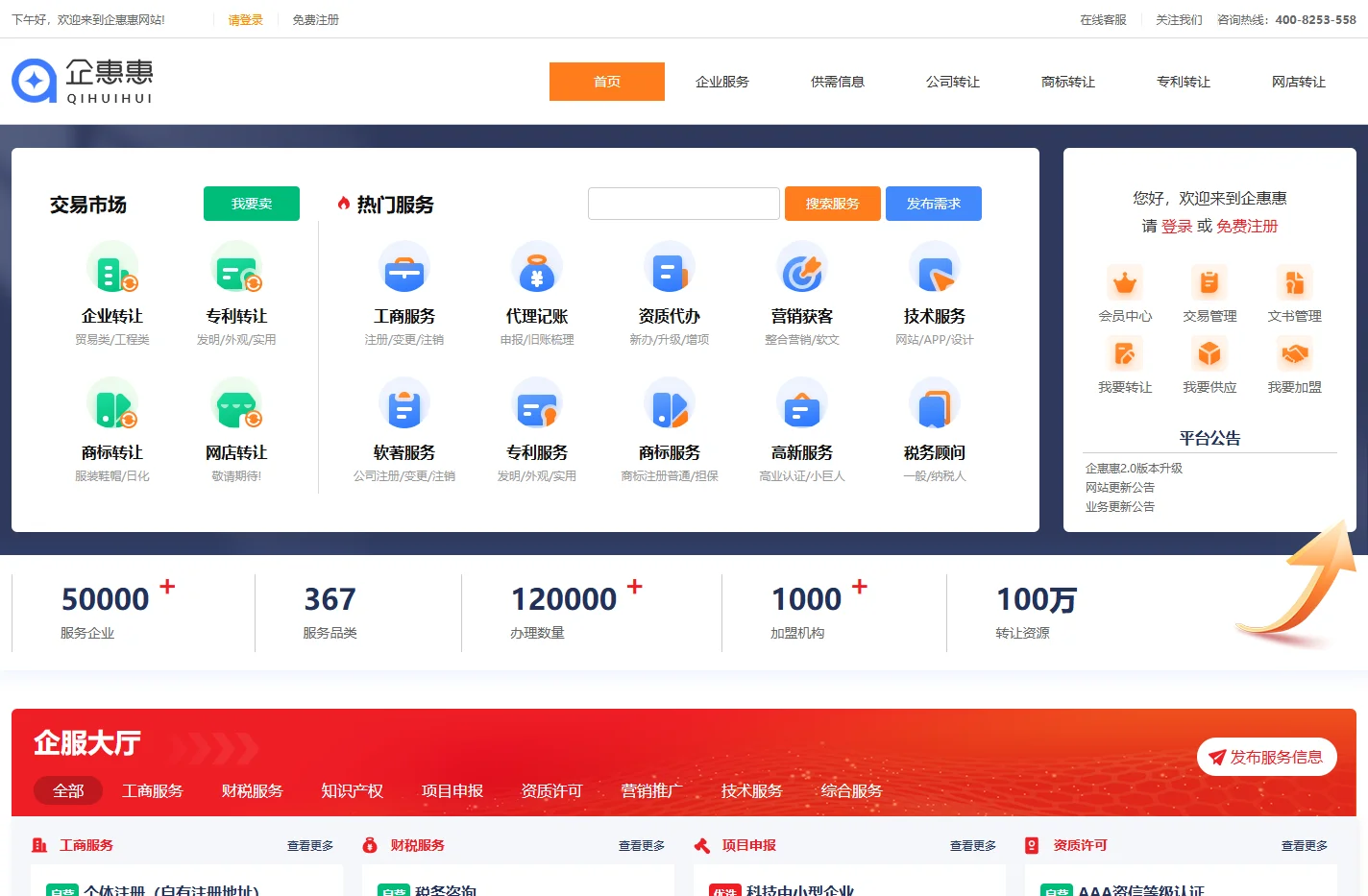The image size is (1368, 896).
Task: Select the 商标服务 icon under 热门服务
Action: pos(670,404)
